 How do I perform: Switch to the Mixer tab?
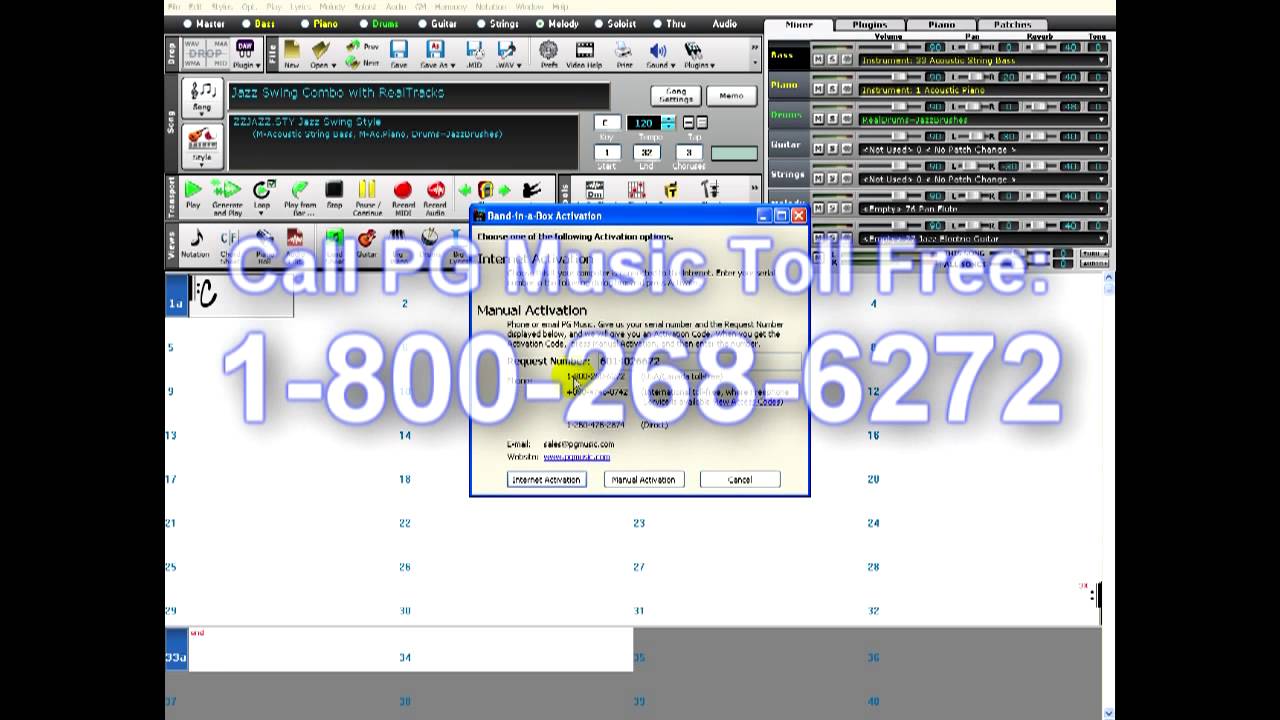799,25
